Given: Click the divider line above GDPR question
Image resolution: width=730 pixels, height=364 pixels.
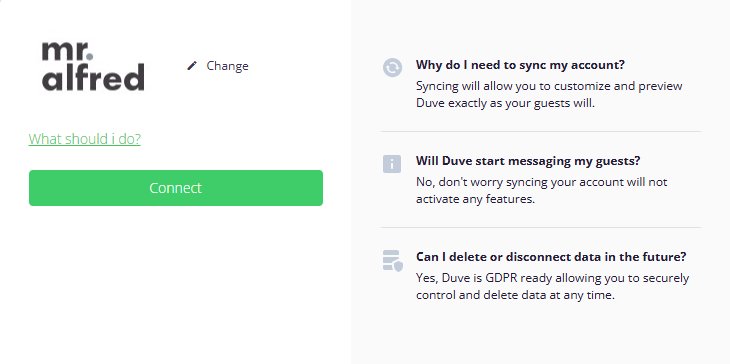Looking at the screenshot, I should 541,228.
